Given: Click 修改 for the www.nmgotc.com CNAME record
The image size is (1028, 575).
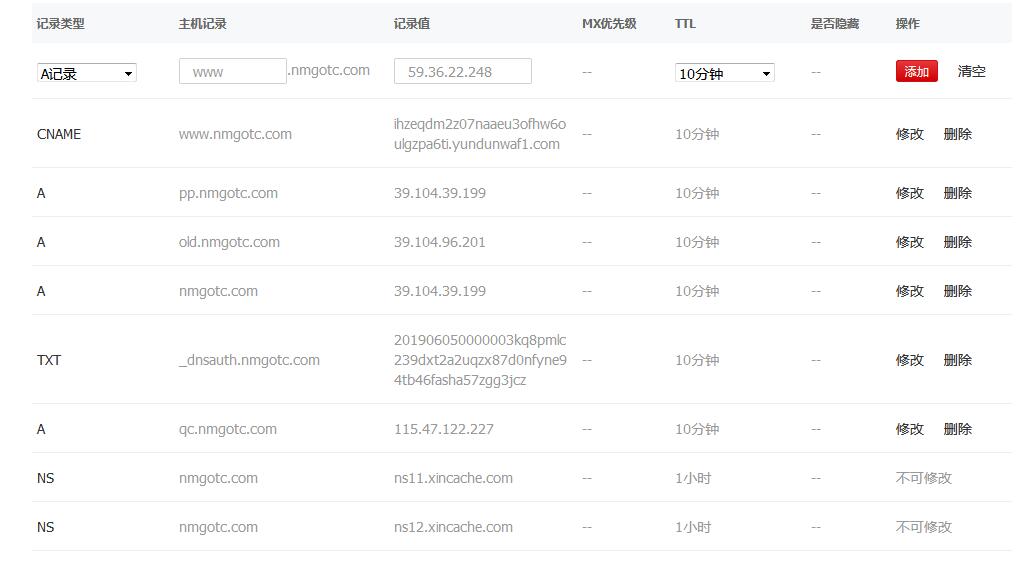Looking at the screenshot, I should click(909, 134).
